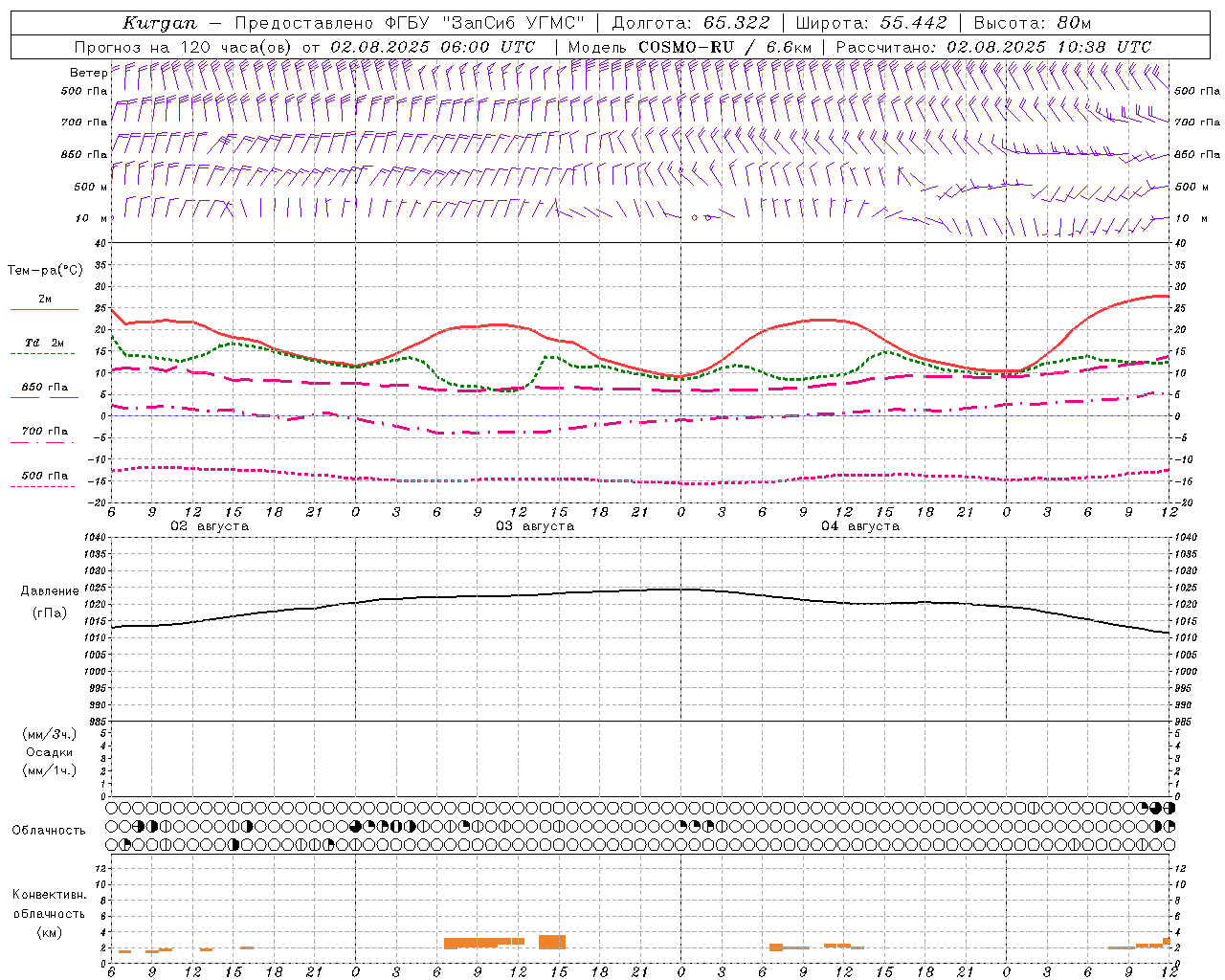Click the 'Тем-ра(°C)' panel label
Viewport: 1225px width, 980px height.
pyautogui.click(x=45, y=271)
